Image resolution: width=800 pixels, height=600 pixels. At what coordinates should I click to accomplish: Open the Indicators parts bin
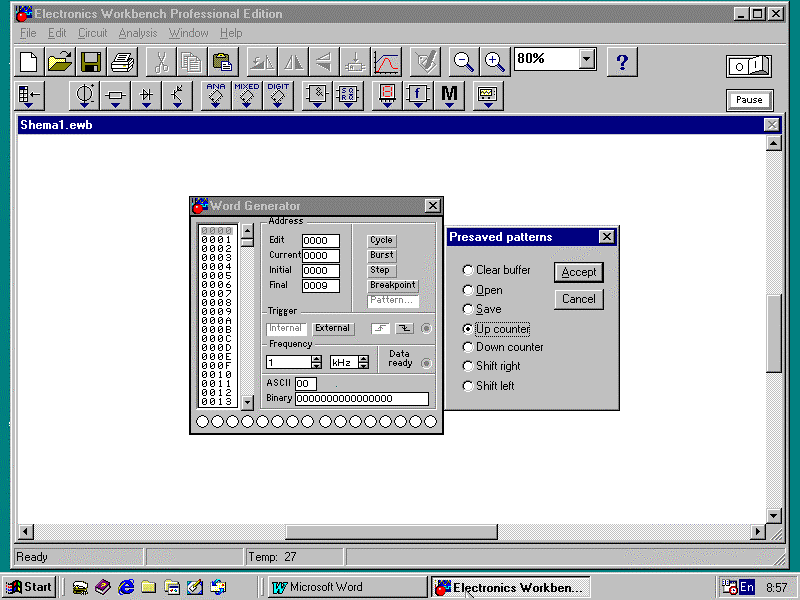pos(387,95)
